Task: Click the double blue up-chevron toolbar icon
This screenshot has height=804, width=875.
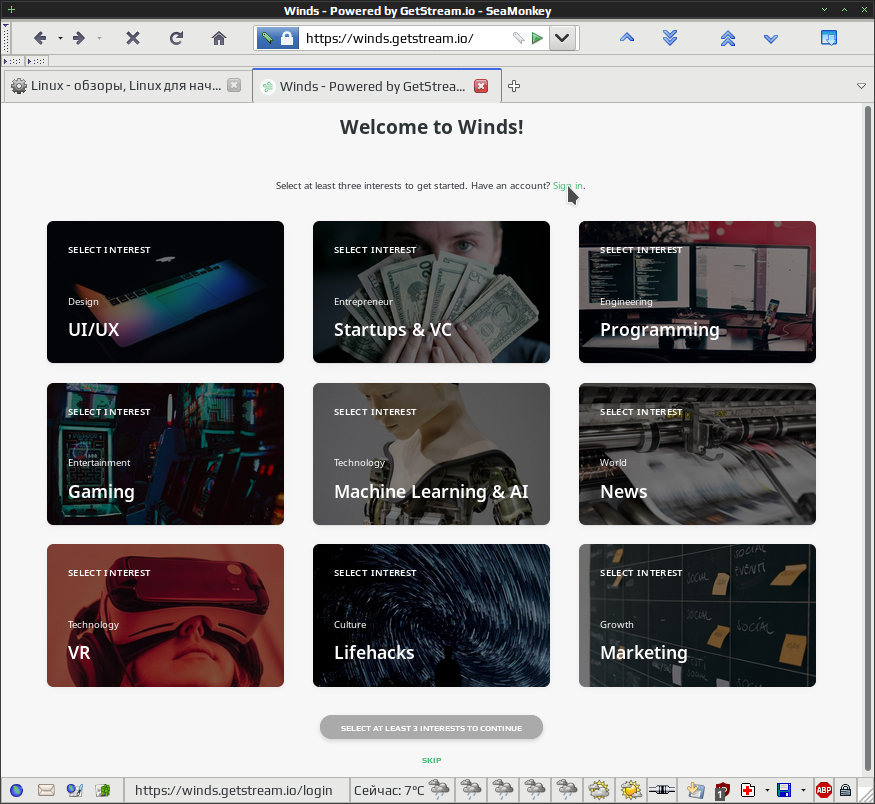Action: coord(728,38)
